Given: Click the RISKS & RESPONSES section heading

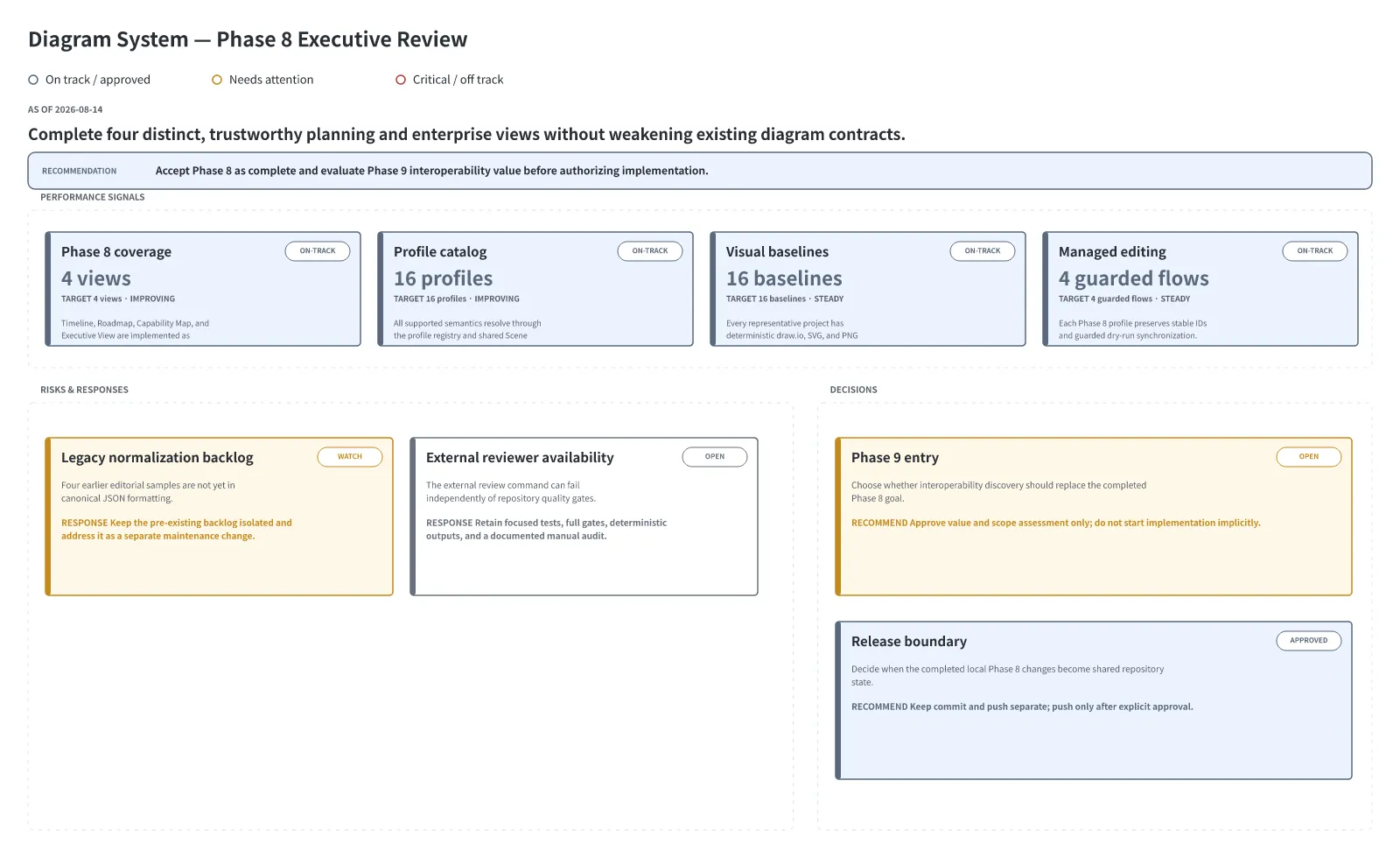Looking at the screenshot, I should click(84, 390).
